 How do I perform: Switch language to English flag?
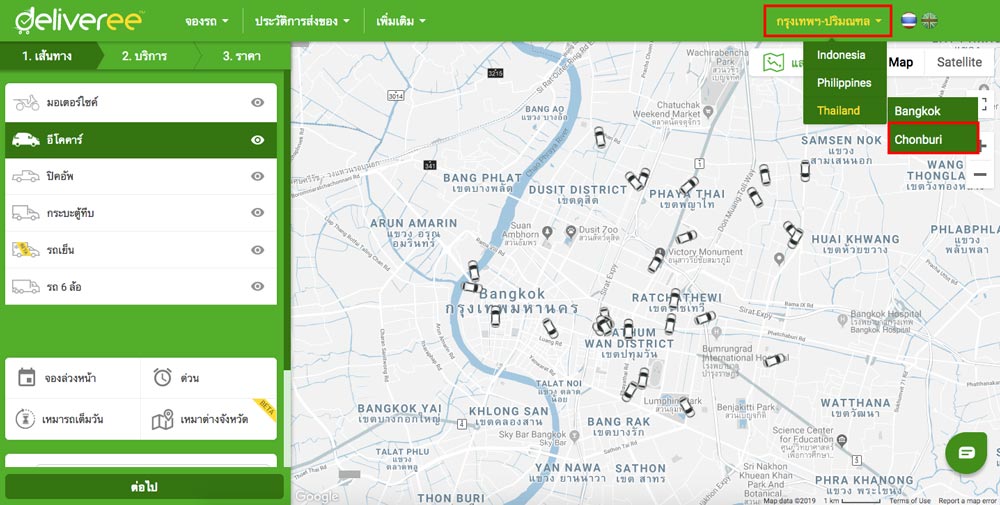click(x=930, y=21)
